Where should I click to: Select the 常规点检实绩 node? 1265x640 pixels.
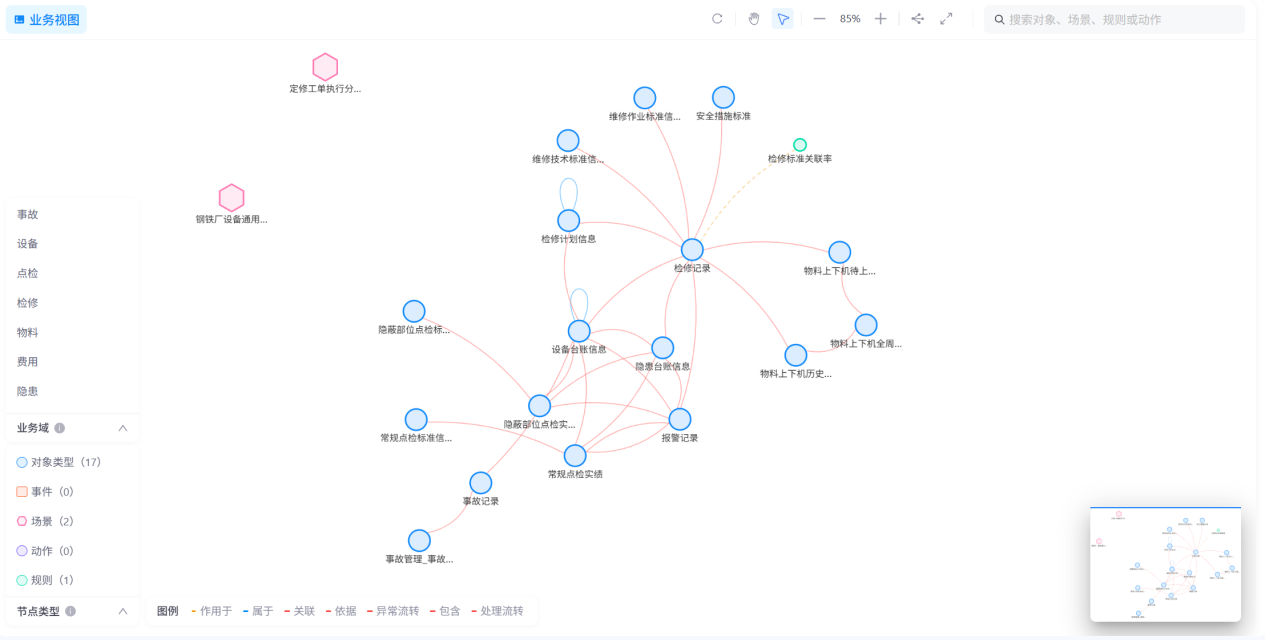[x=575, y=456]
